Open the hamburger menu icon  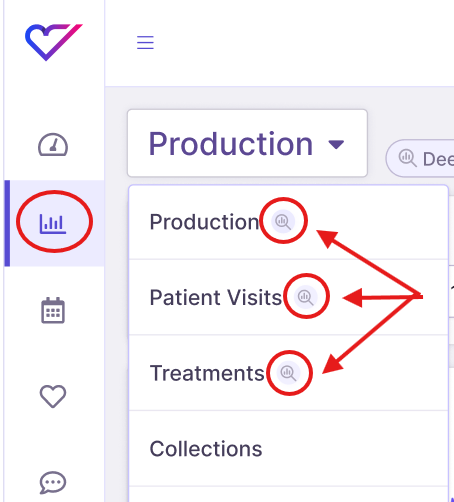(x=145, y=42)
